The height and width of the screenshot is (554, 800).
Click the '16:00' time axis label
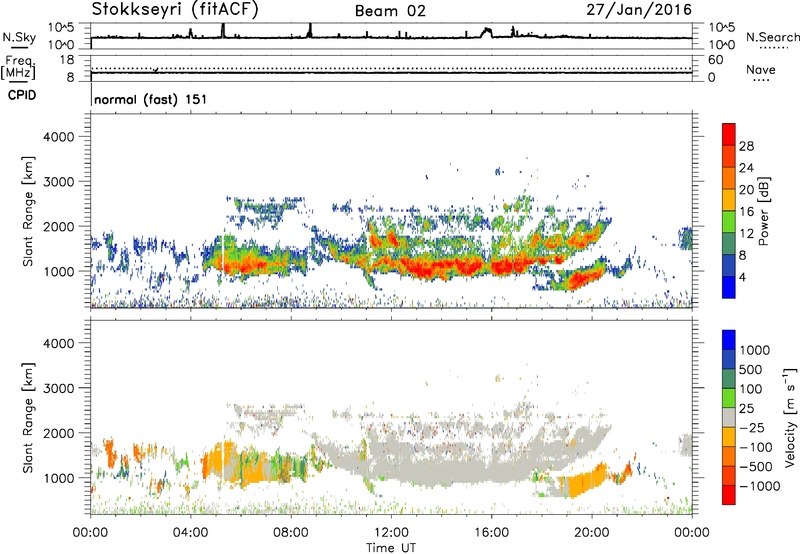pyautogui.click(x=491, y=533)
